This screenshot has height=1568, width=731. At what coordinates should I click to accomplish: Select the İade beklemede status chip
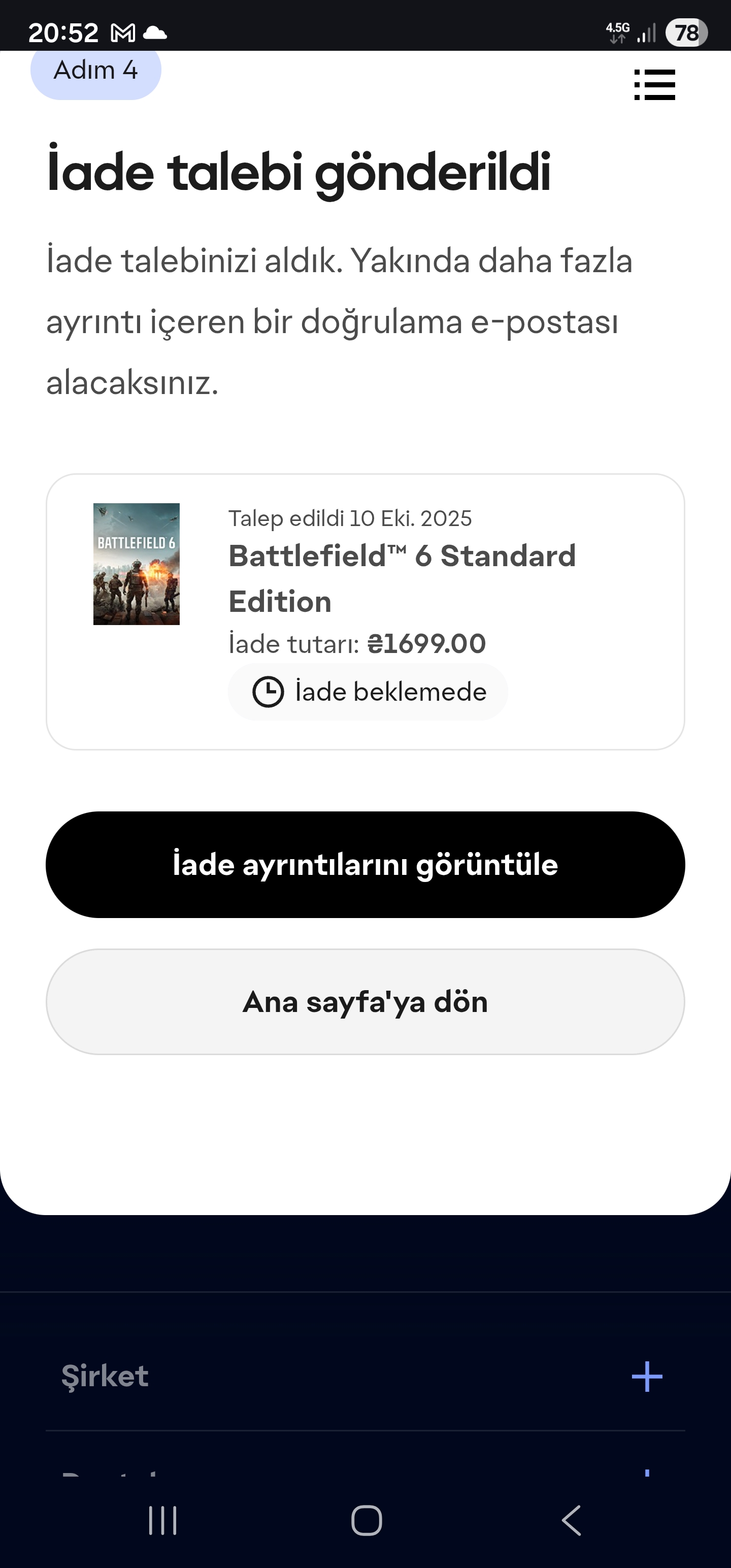(x=368, y=692)
